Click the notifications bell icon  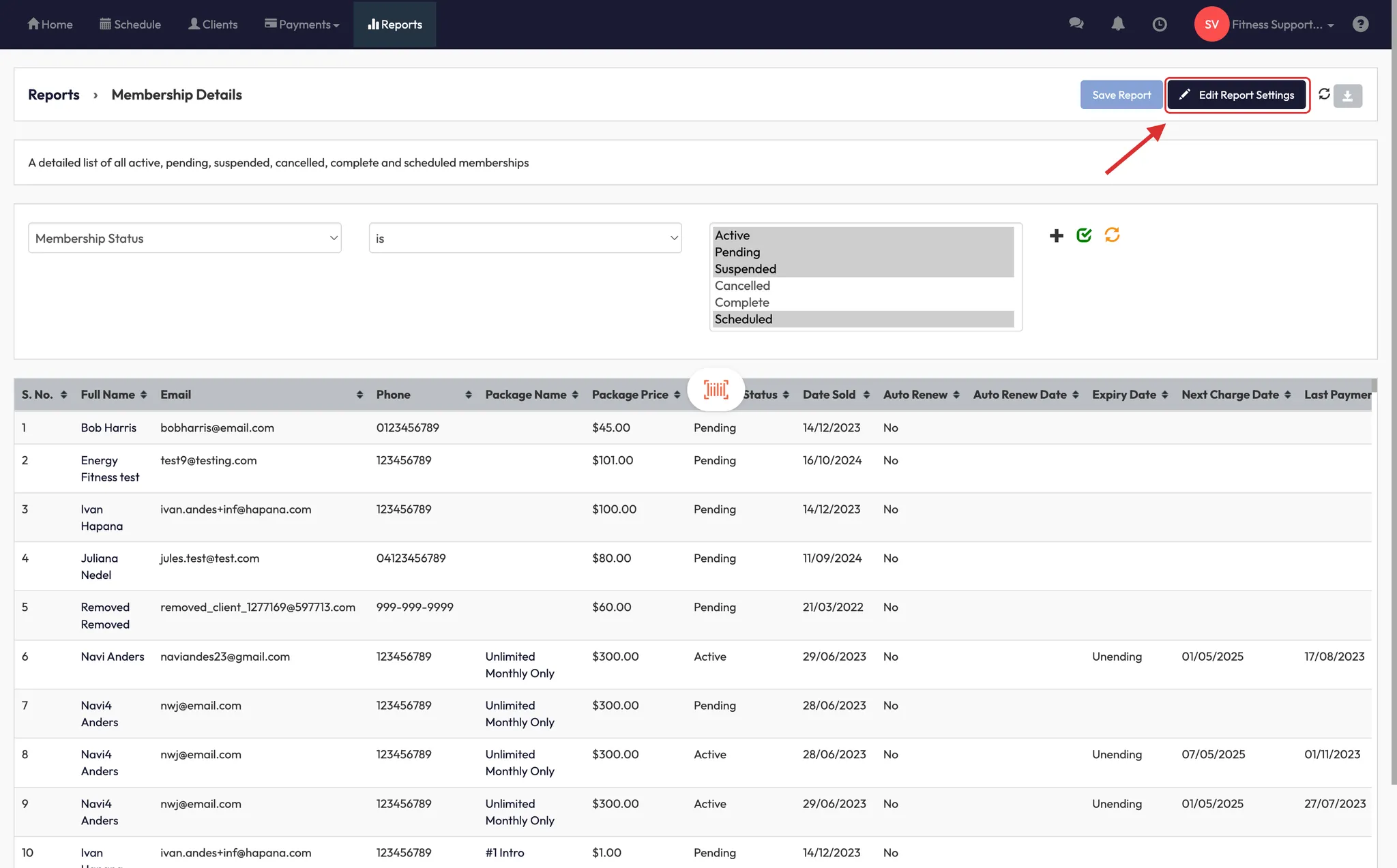pyautogui.click(x=1117, y=24)
